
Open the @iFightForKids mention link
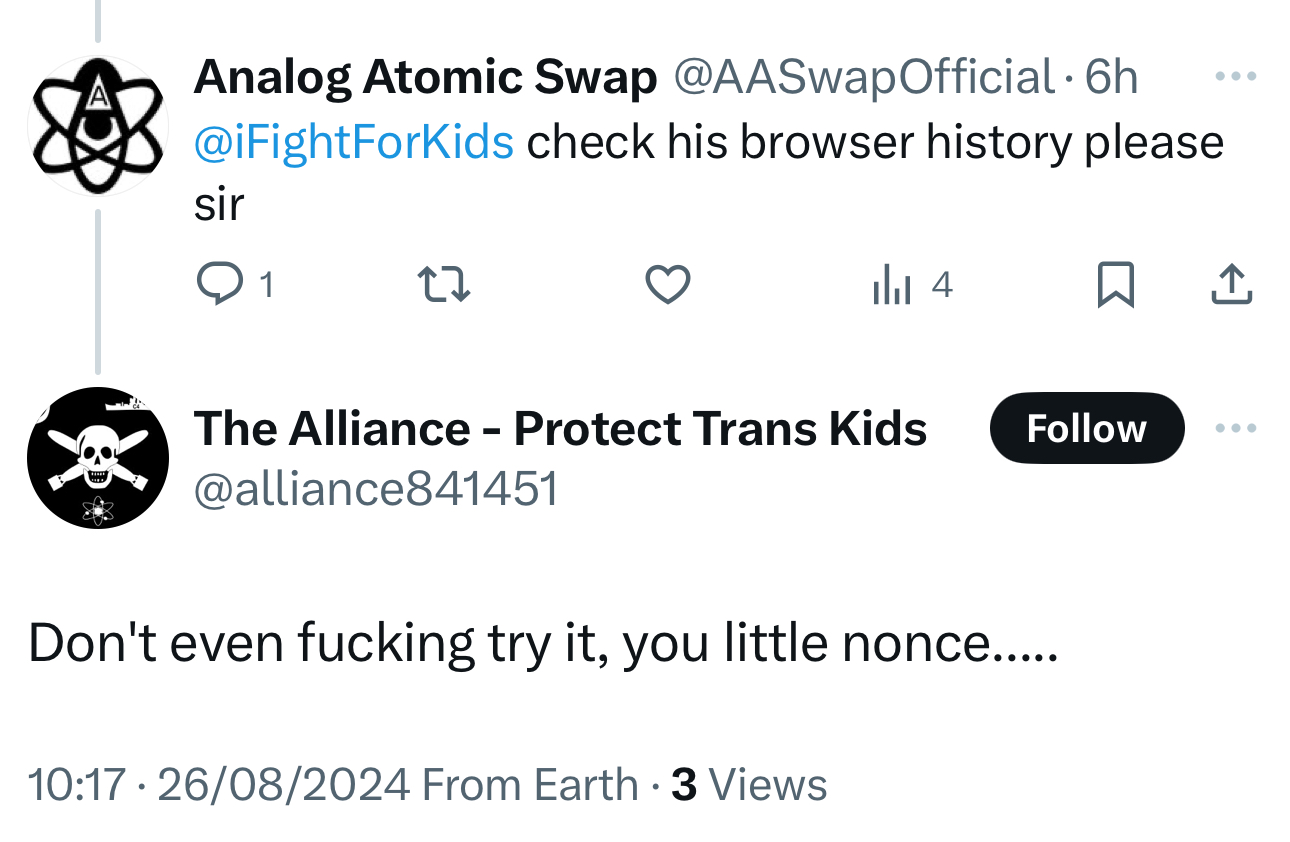pyautogui.click(x=354, y=142)
